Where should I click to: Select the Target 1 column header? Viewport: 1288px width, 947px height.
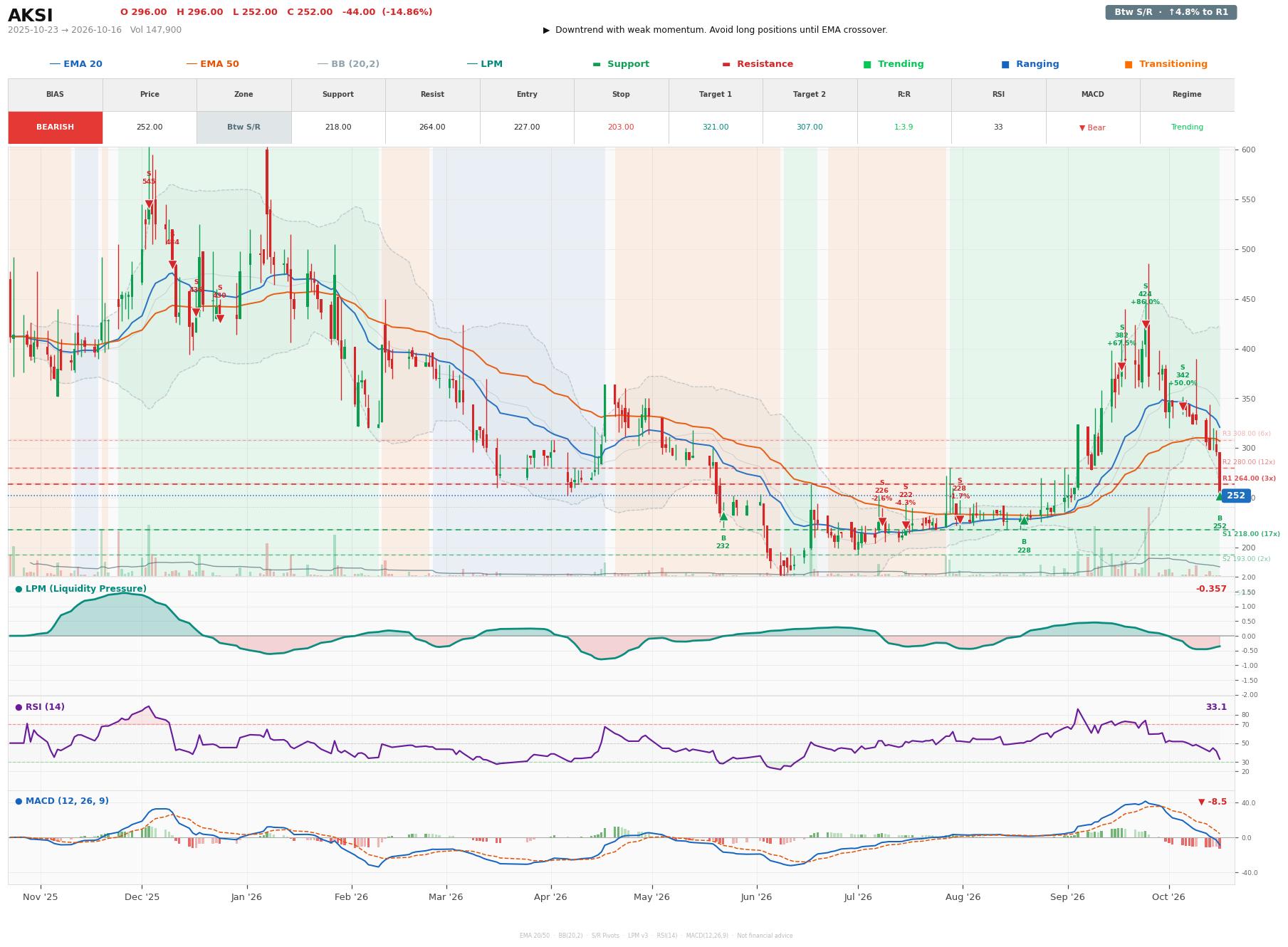pyautogui.click(x=716, y=95)
